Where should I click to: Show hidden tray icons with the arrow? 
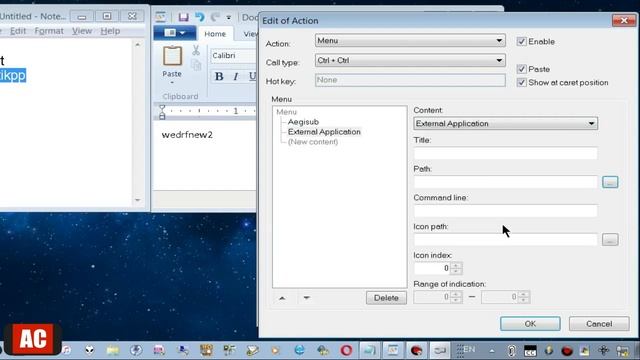[492, 351]
